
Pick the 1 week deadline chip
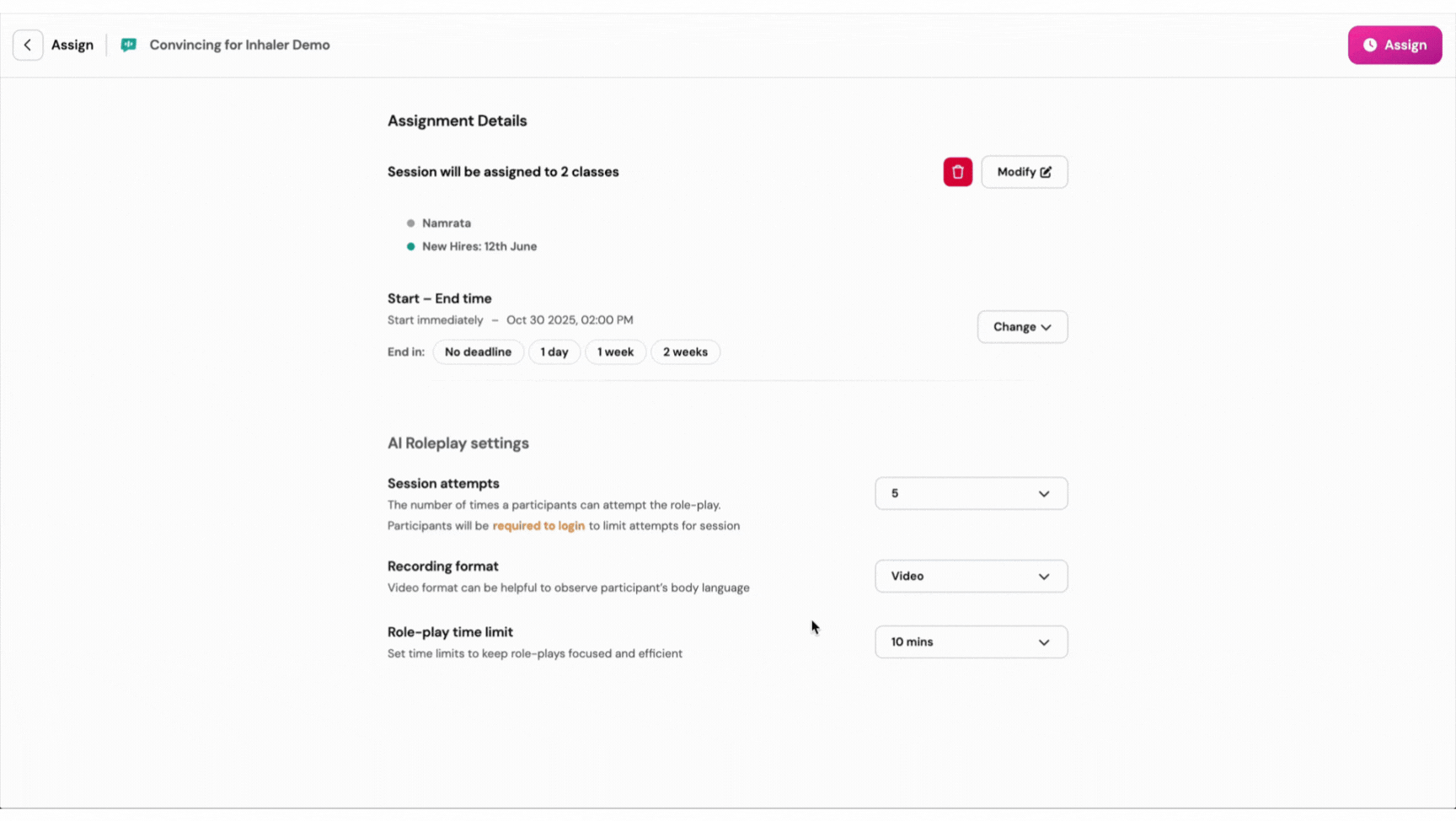pos(615,352)
